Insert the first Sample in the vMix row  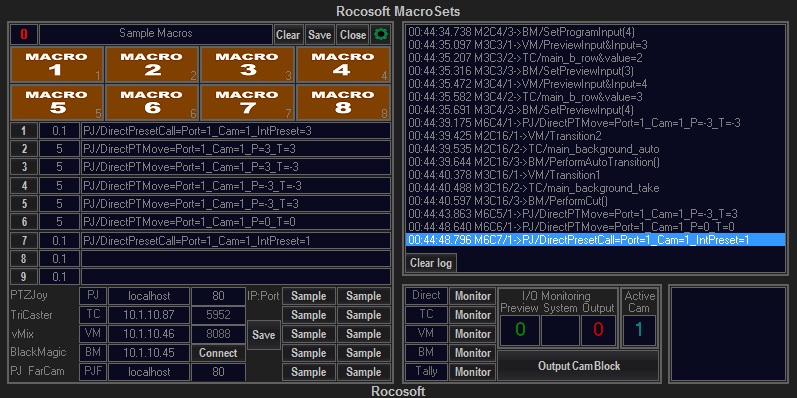pyautogui.click(x=309, y=334)
